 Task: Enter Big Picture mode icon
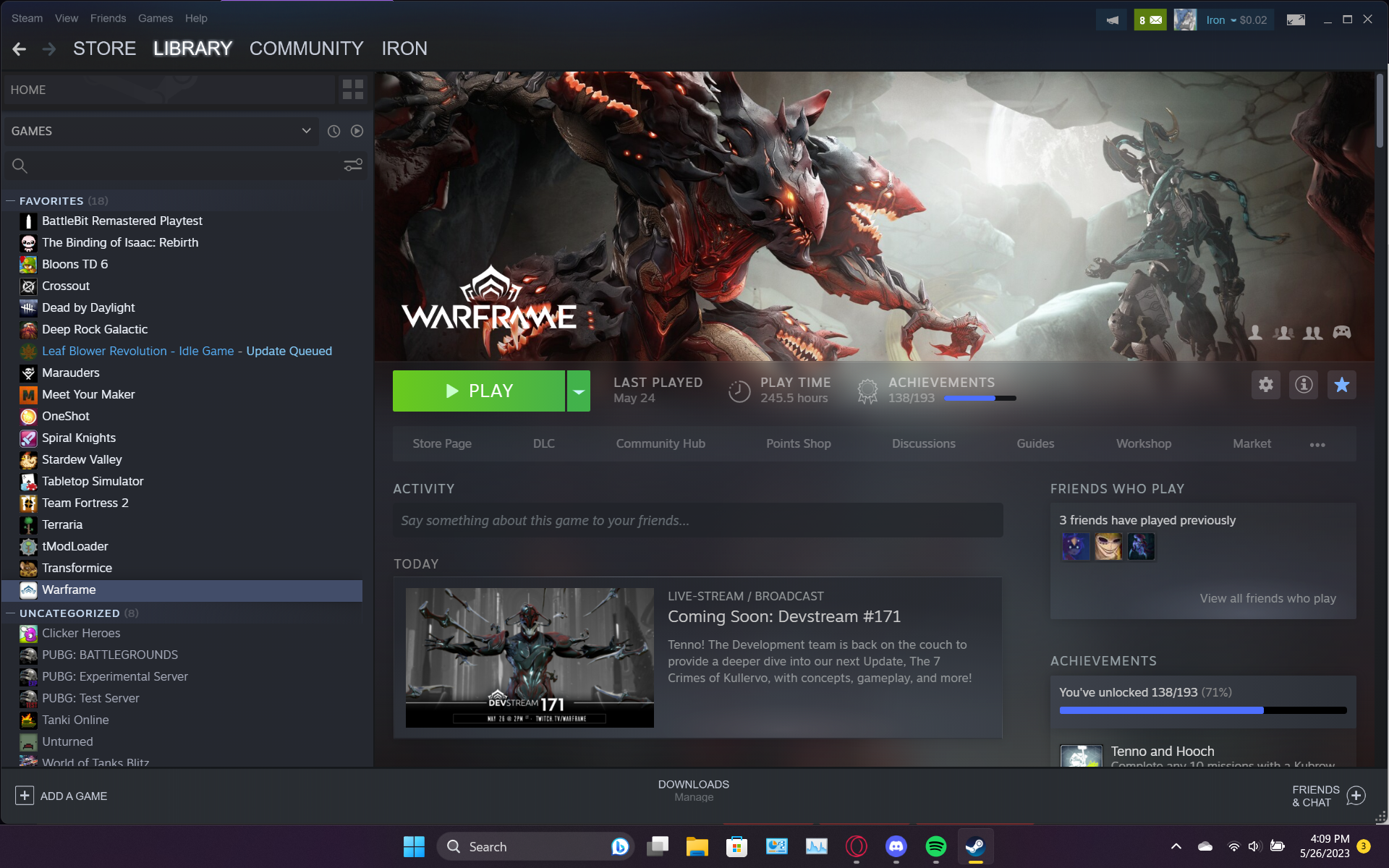[1296, 20]
